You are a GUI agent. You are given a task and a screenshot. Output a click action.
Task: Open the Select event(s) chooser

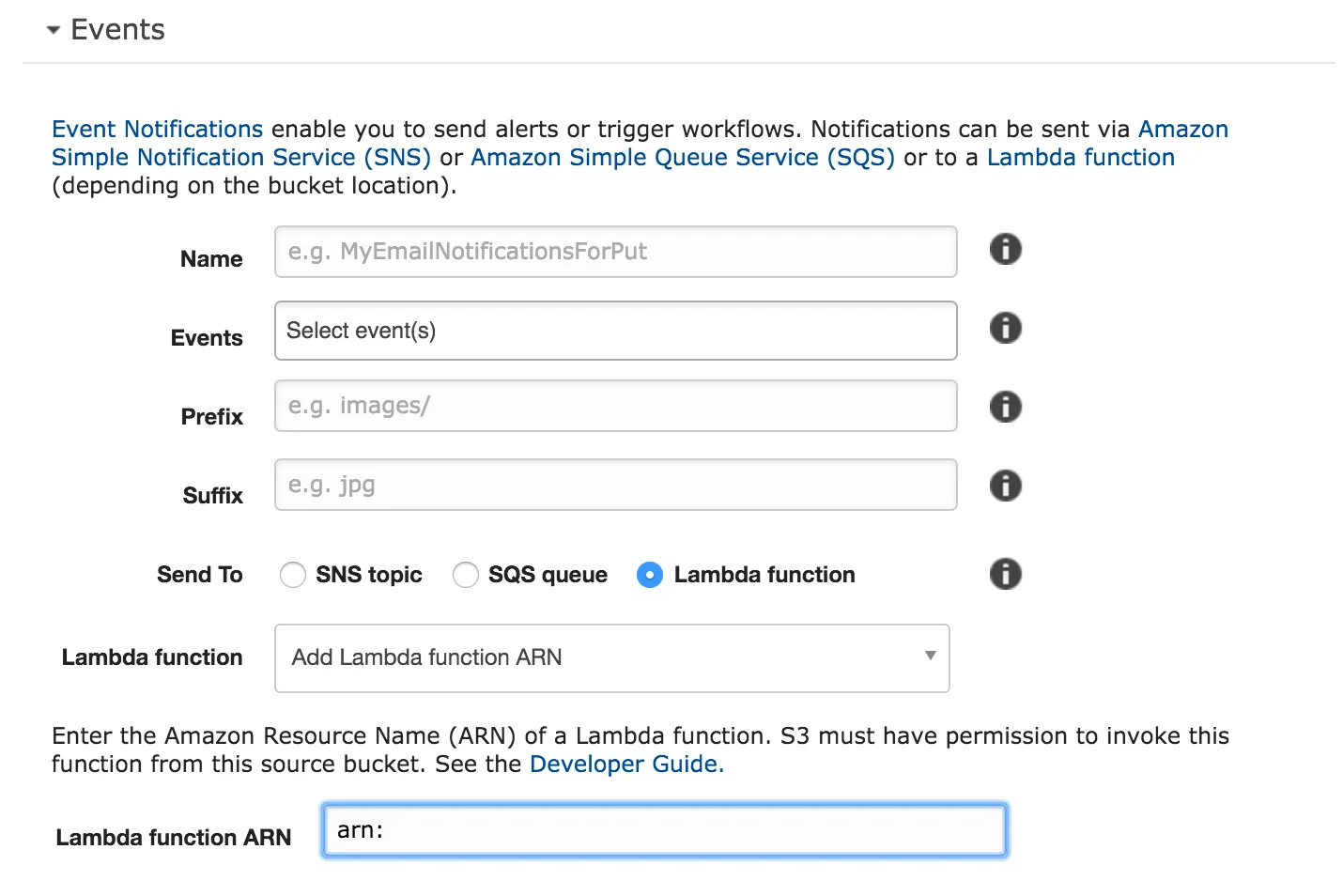pyautogui.click(x=615, y=331)
